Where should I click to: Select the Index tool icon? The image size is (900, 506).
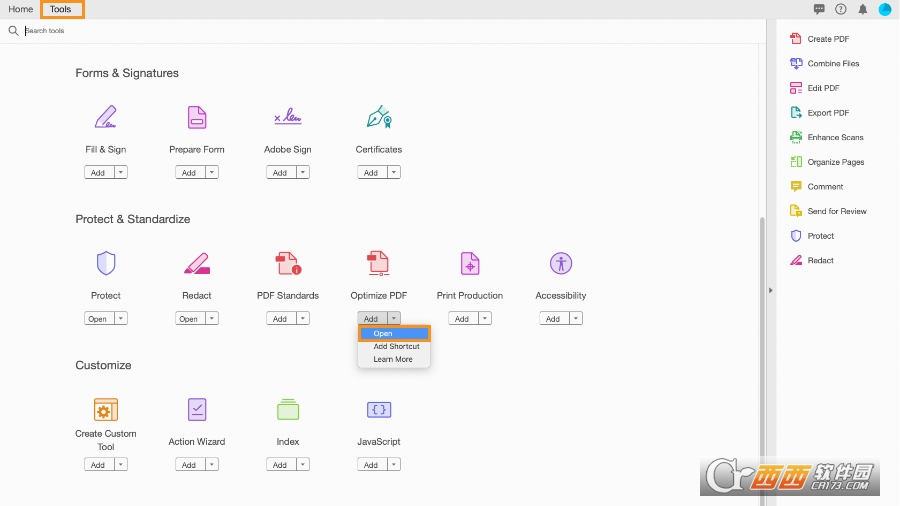(x=288, y=410)
